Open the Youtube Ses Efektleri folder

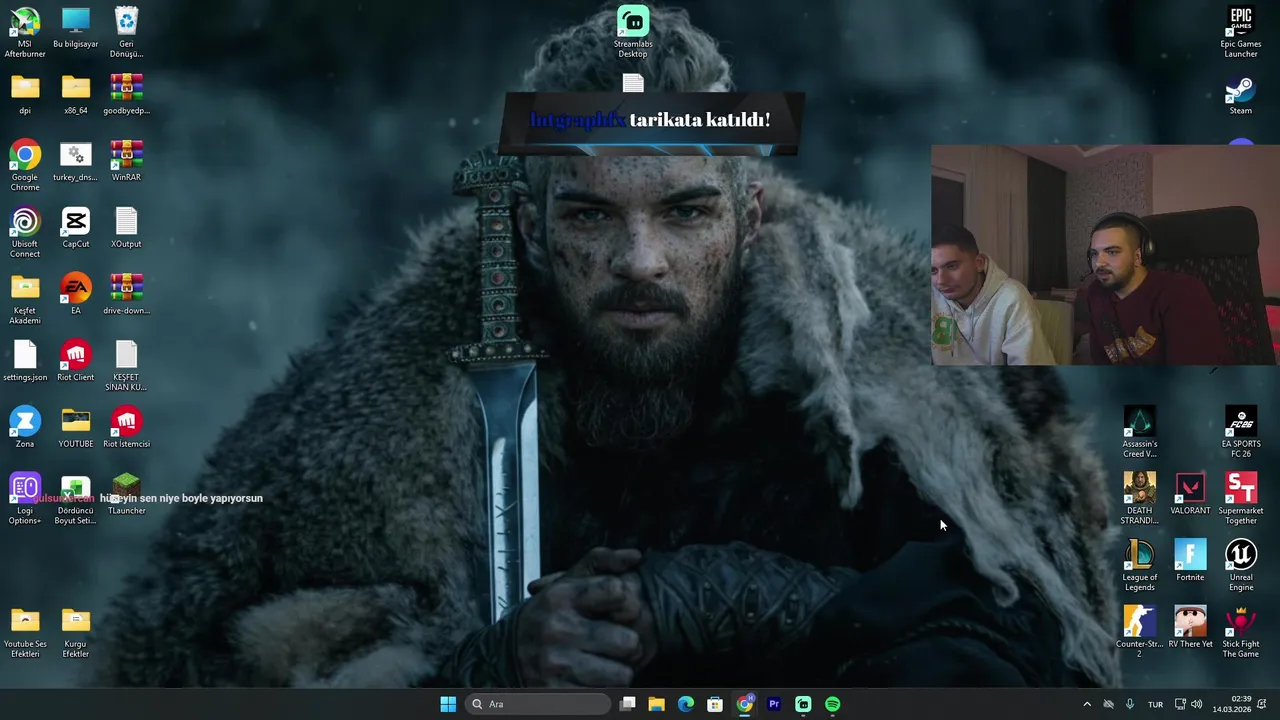click(x=25, y=633)
